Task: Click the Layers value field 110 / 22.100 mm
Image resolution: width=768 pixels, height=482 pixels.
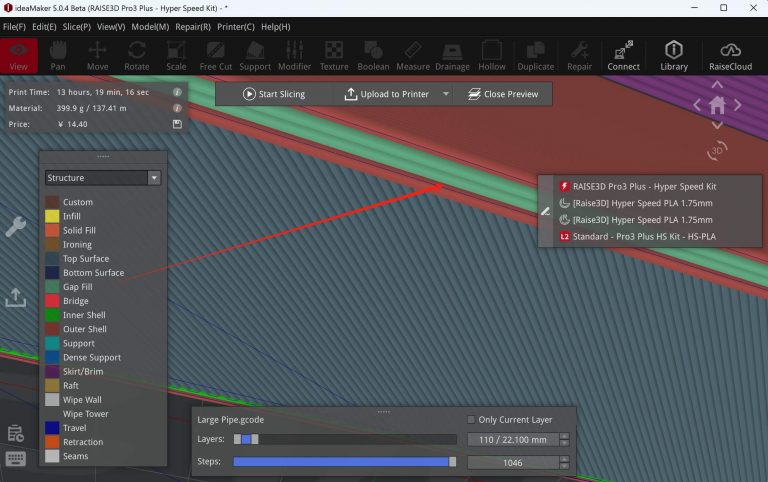Action: pos(513,439)
